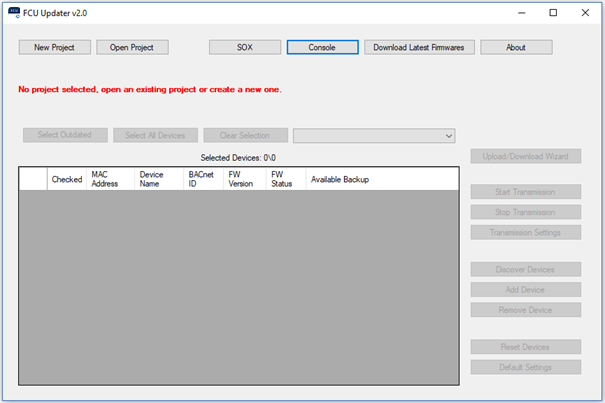Sort by FW Version column header
The width and height of the screenshot is (605, 403).
pos(244,179)
